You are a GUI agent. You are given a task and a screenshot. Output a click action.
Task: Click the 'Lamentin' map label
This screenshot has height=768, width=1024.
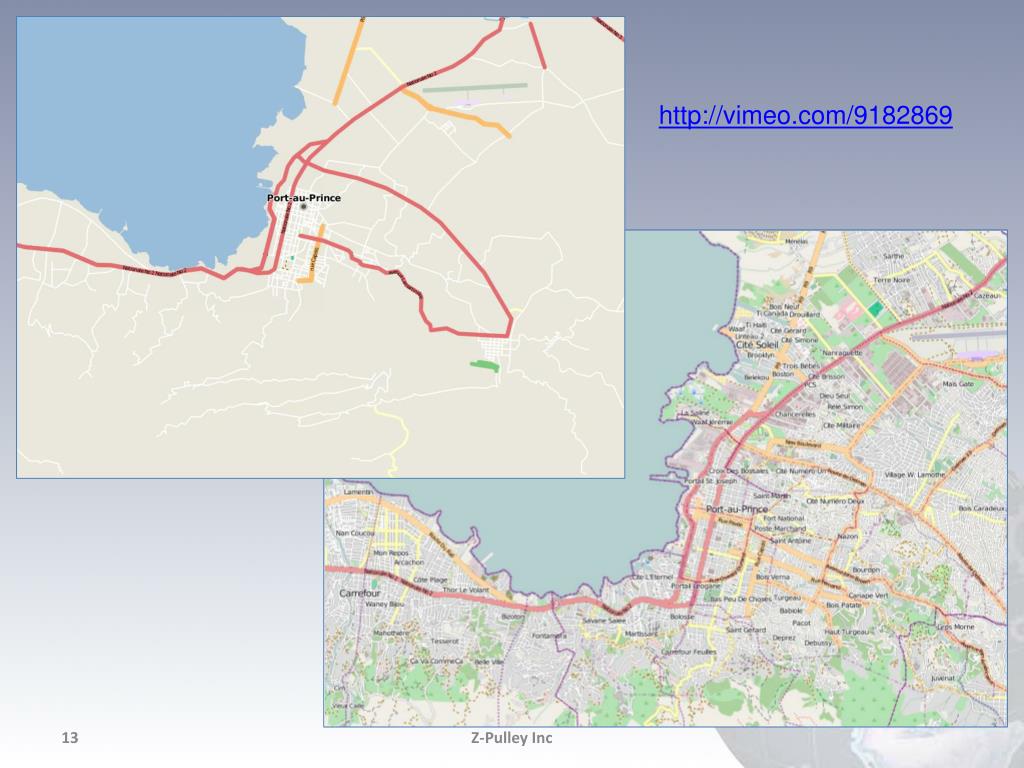coord(357,491)
